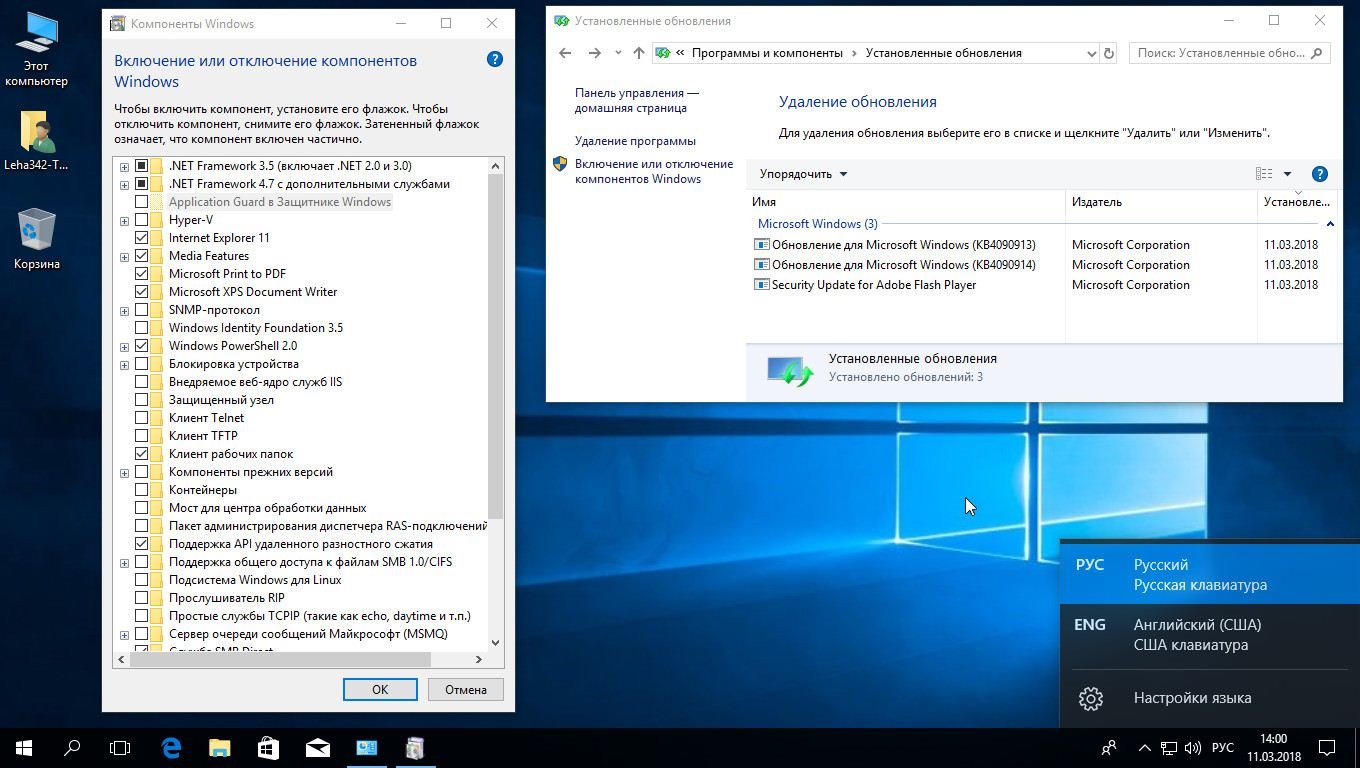Screen dimensions: 1360x768
Task: Toggle the Hyper-V checkbox
Action: tap(141, 220)
